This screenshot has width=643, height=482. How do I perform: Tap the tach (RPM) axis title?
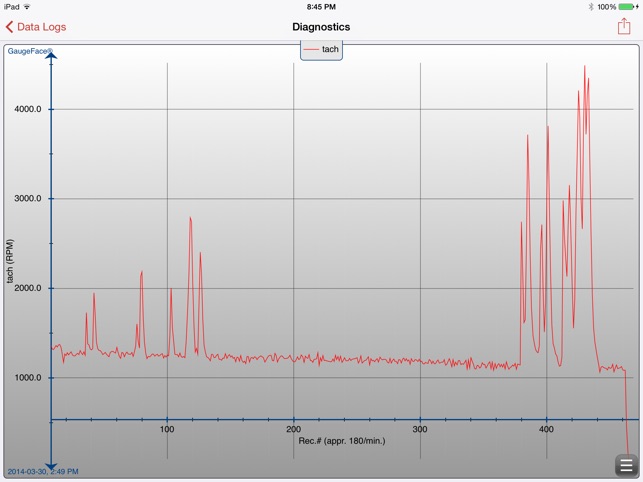click(10, 261)
